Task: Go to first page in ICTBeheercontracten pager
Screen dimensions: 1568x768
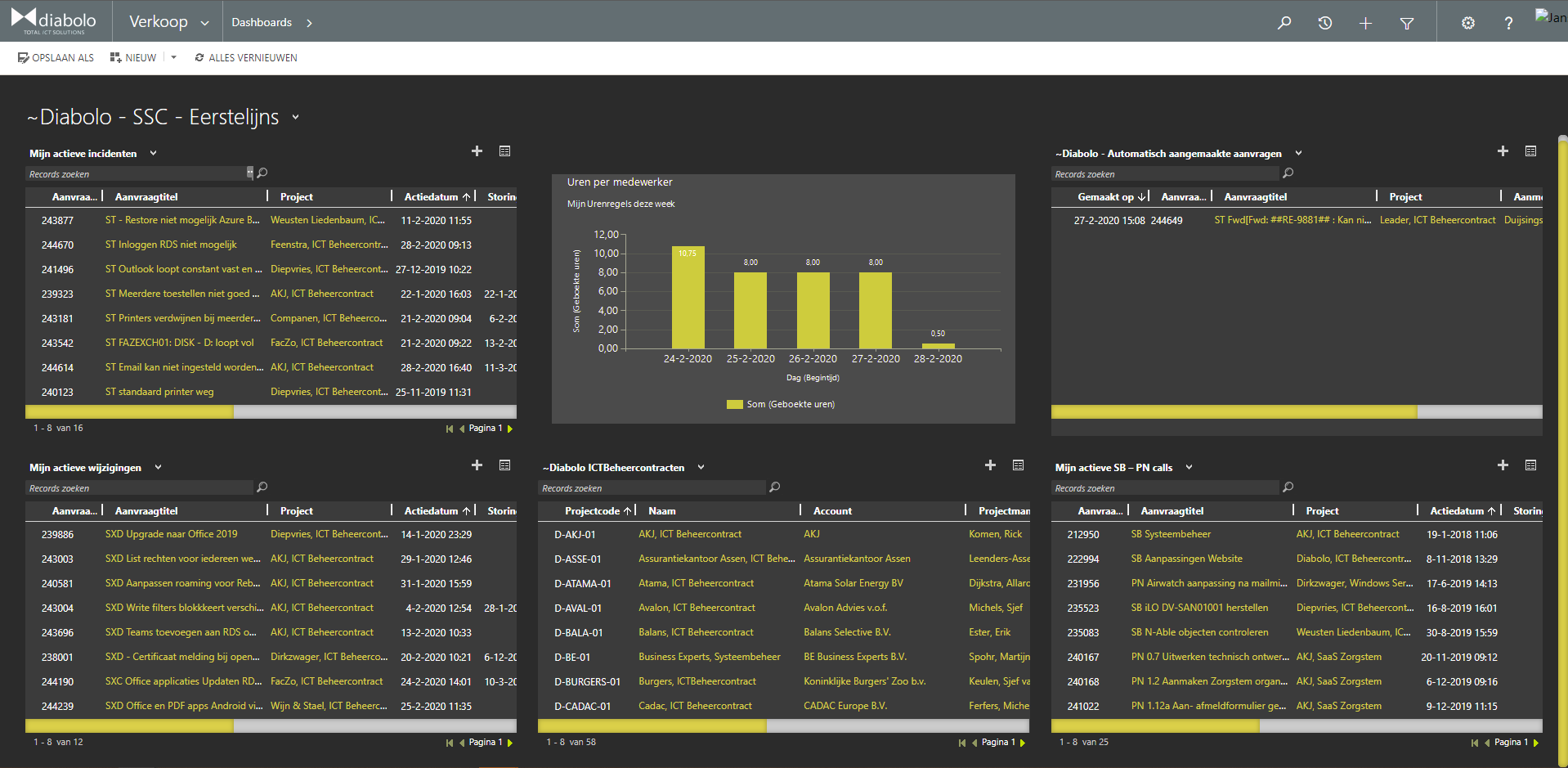Action: 962,743
